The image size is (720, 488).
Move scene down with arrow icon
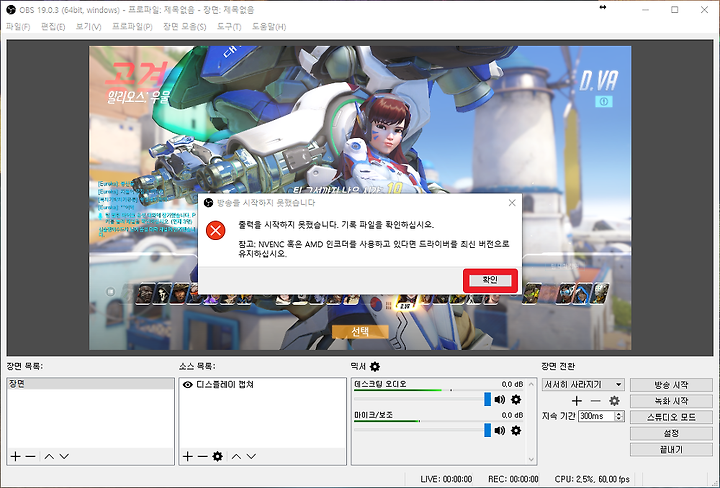[x=64, y=456]
